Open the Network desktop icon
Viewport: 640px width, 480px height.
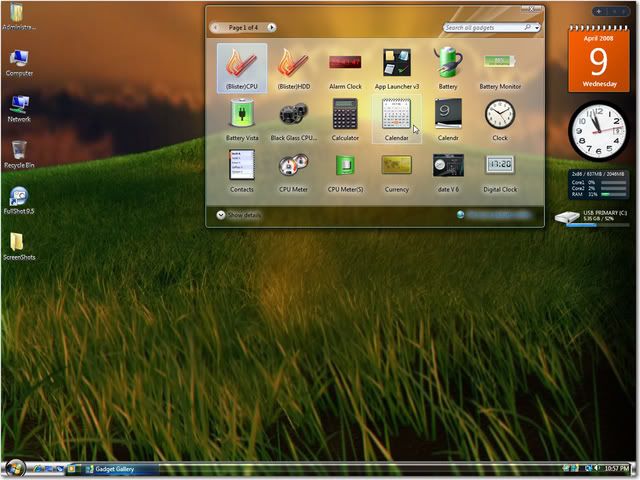coord(19,109)
